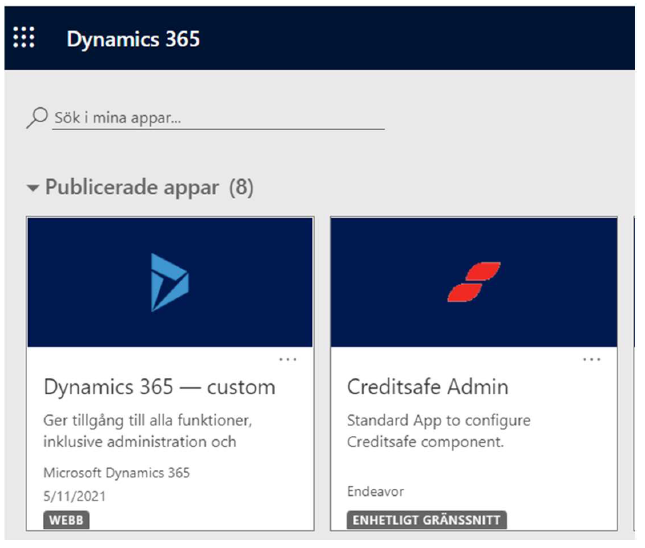Open more options on Dynamics 365 — custom tile
The width and height of the screenshot is (645, 548).
coord(288,359)
